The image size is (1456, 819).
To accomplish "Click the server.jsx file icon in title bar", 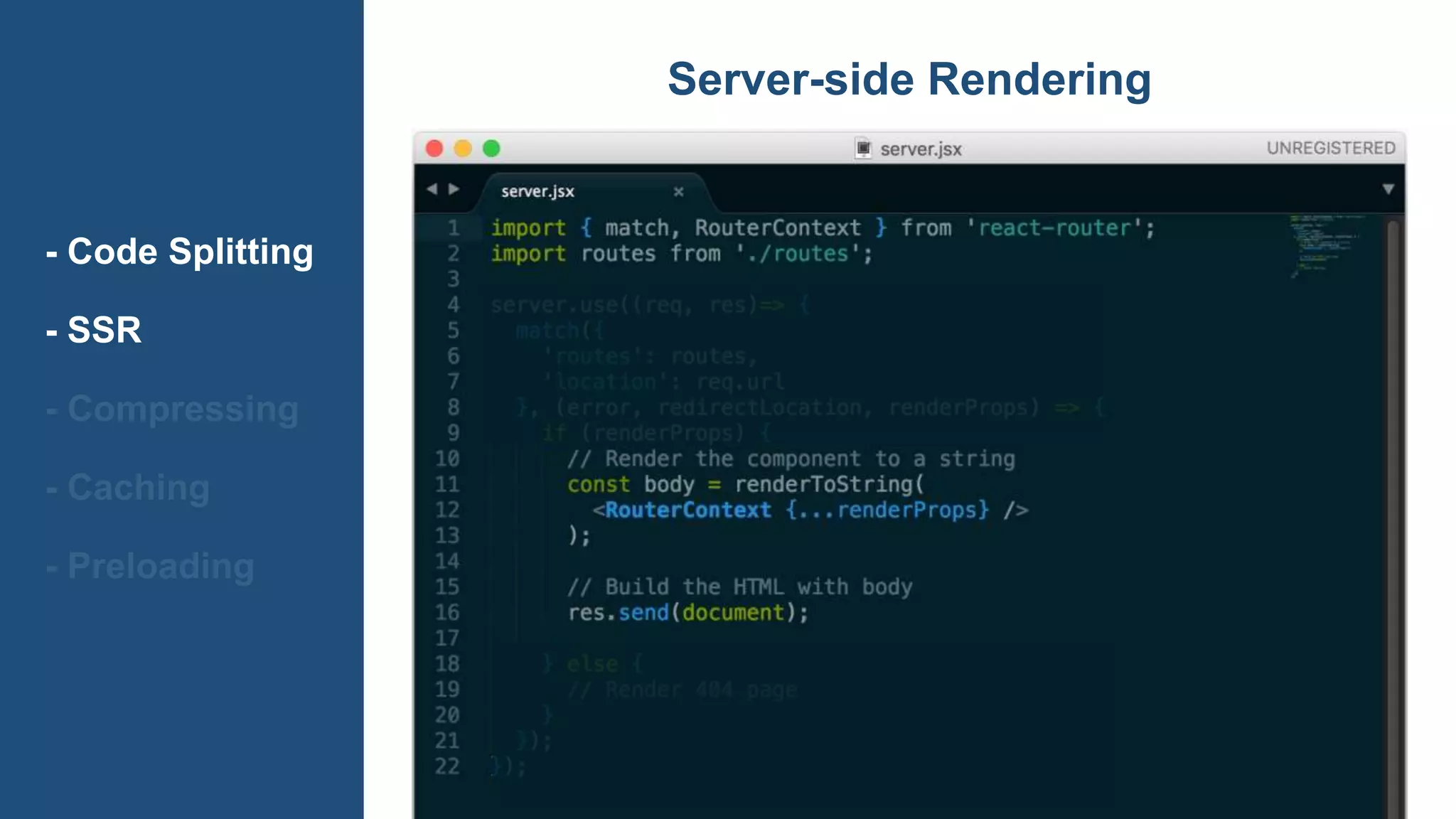I will tap(863, 148).
